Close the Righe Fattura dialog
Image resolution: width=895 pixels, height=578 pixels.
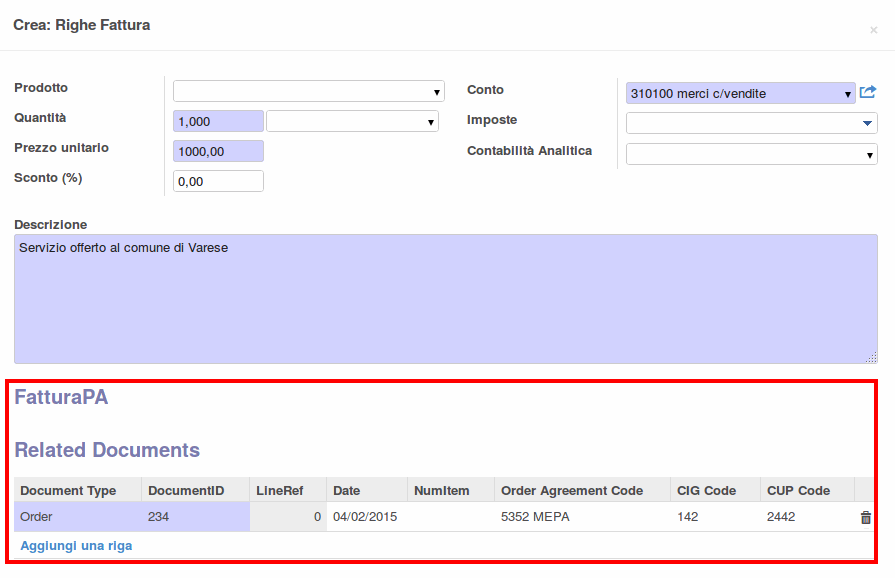873,30
